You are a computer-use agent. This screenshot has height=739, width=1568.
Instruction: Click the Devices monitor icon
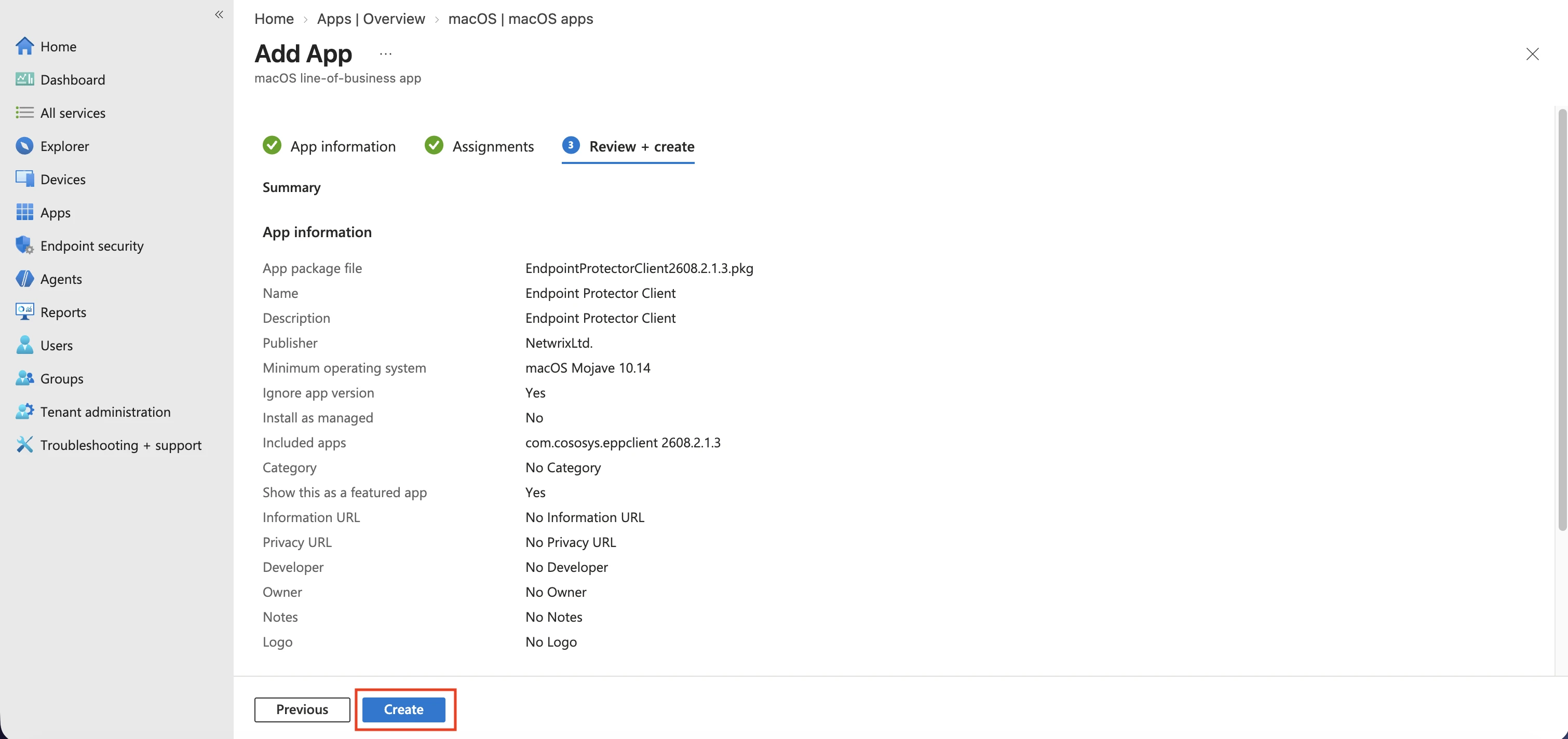coord(24,179)
